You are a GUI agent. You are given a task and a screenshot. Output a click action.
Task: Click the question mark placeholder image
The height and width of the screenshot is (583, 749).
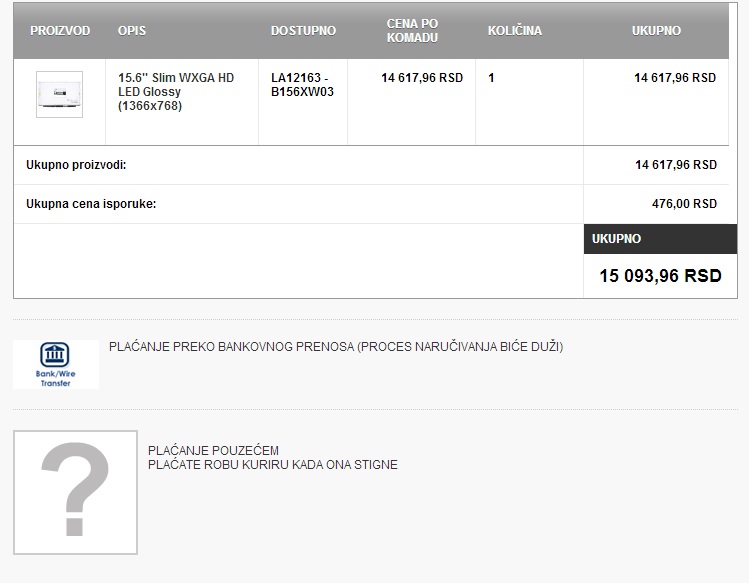point(75,492)
